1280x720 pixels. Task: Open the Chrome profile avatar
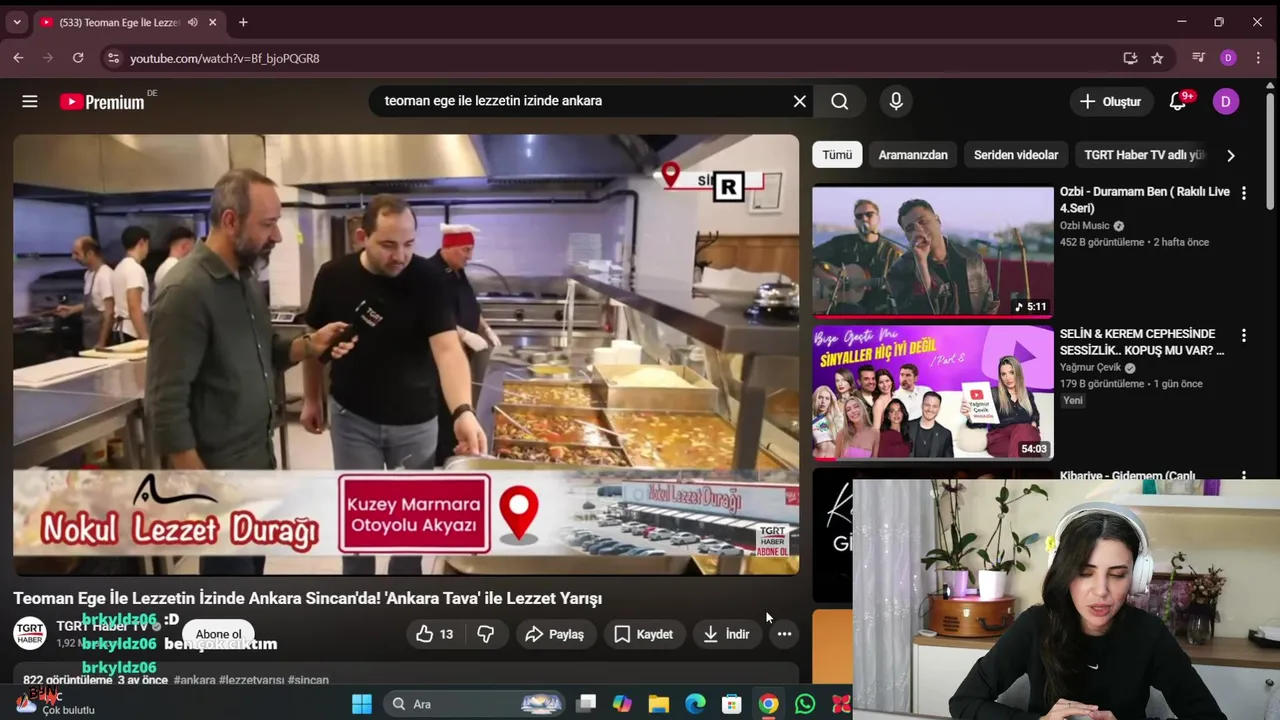pos(1228,58)
